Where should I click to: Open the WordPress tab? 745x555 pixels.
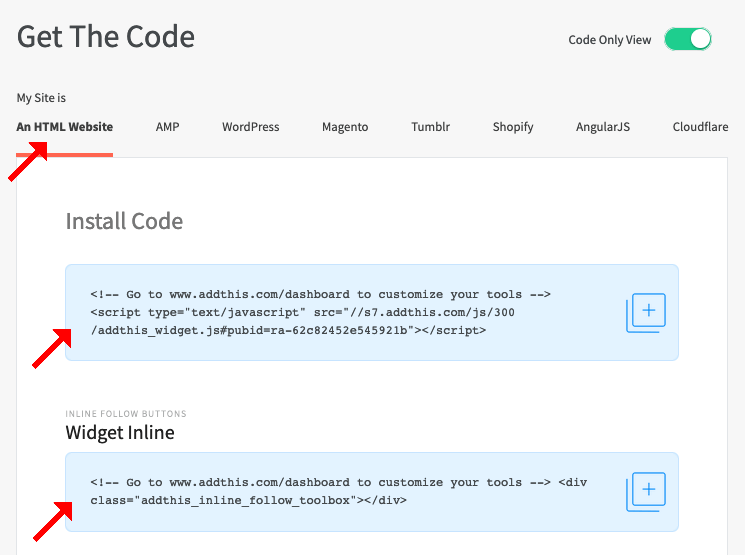coord(250,127)
